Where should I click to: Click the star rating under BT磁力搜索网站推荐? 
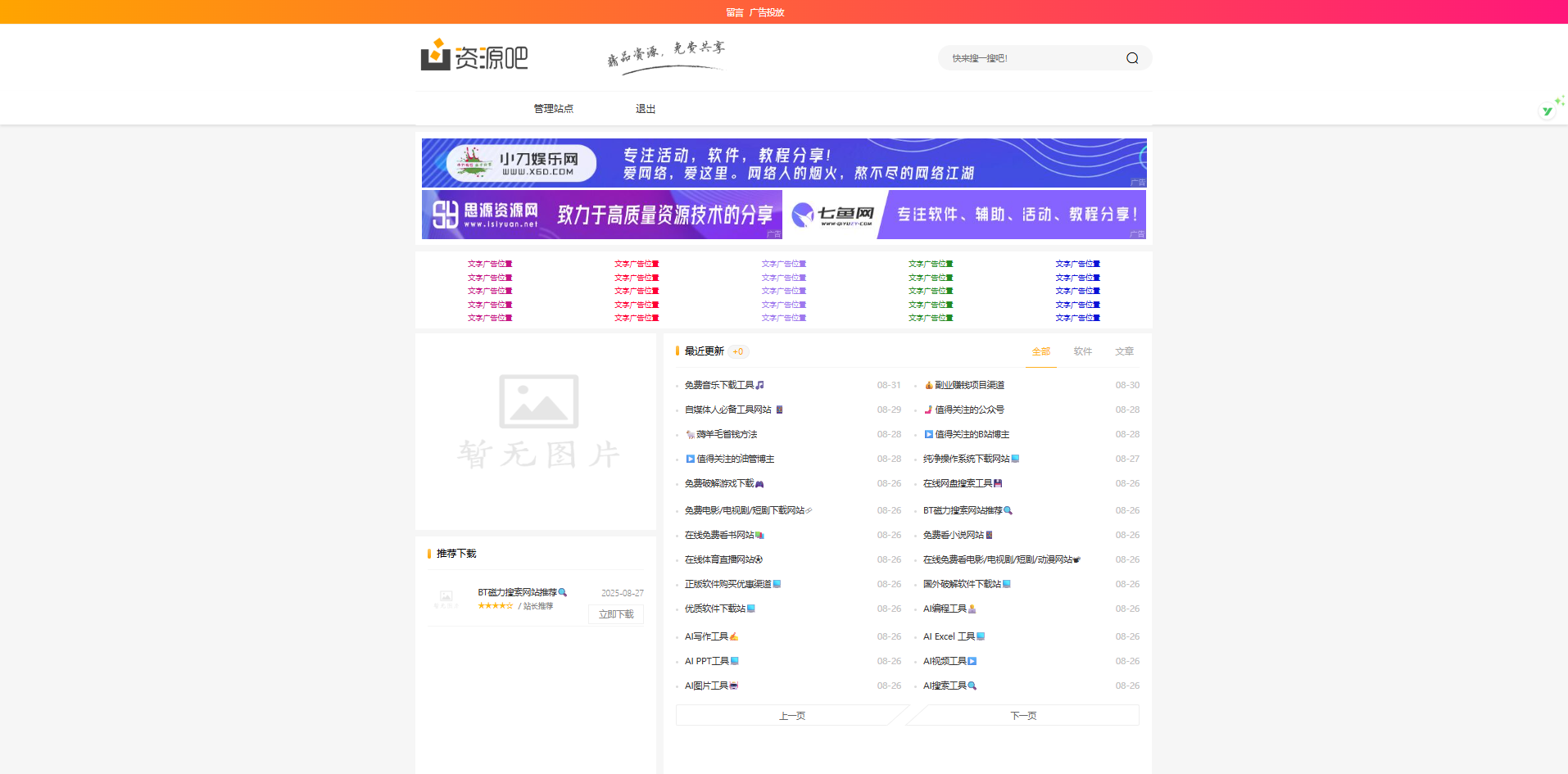coord(495,606)
